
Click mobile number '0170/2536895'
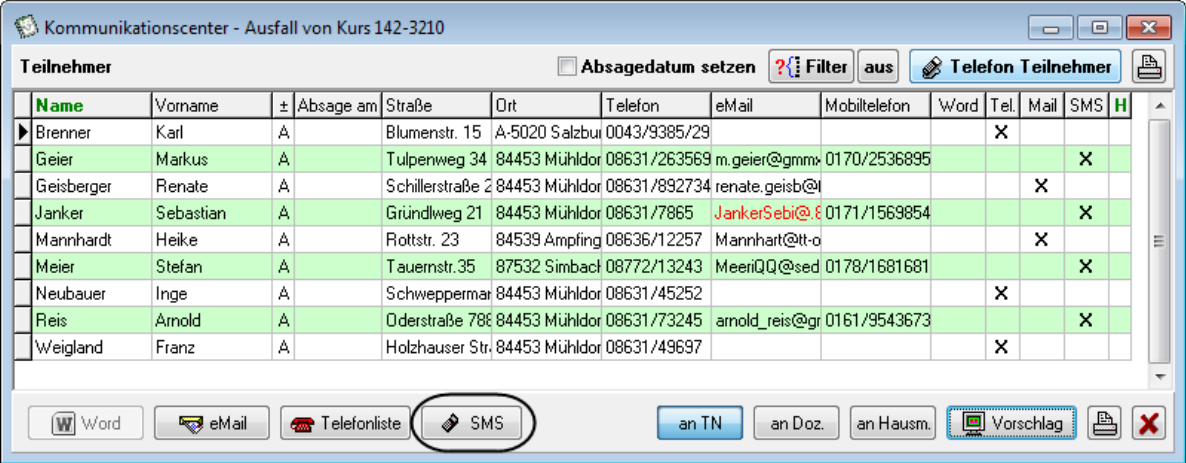coord(876,159)
